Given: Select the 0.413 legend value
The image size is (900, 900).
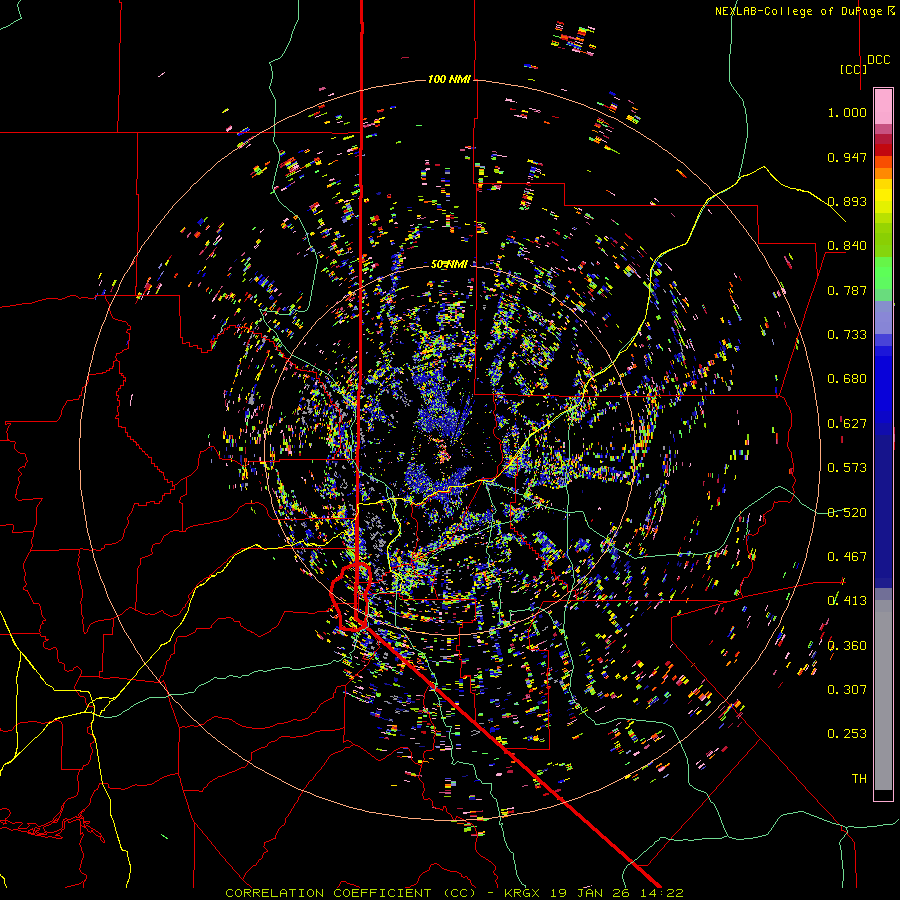Looking at the screenshot, I should pos(847,601).
